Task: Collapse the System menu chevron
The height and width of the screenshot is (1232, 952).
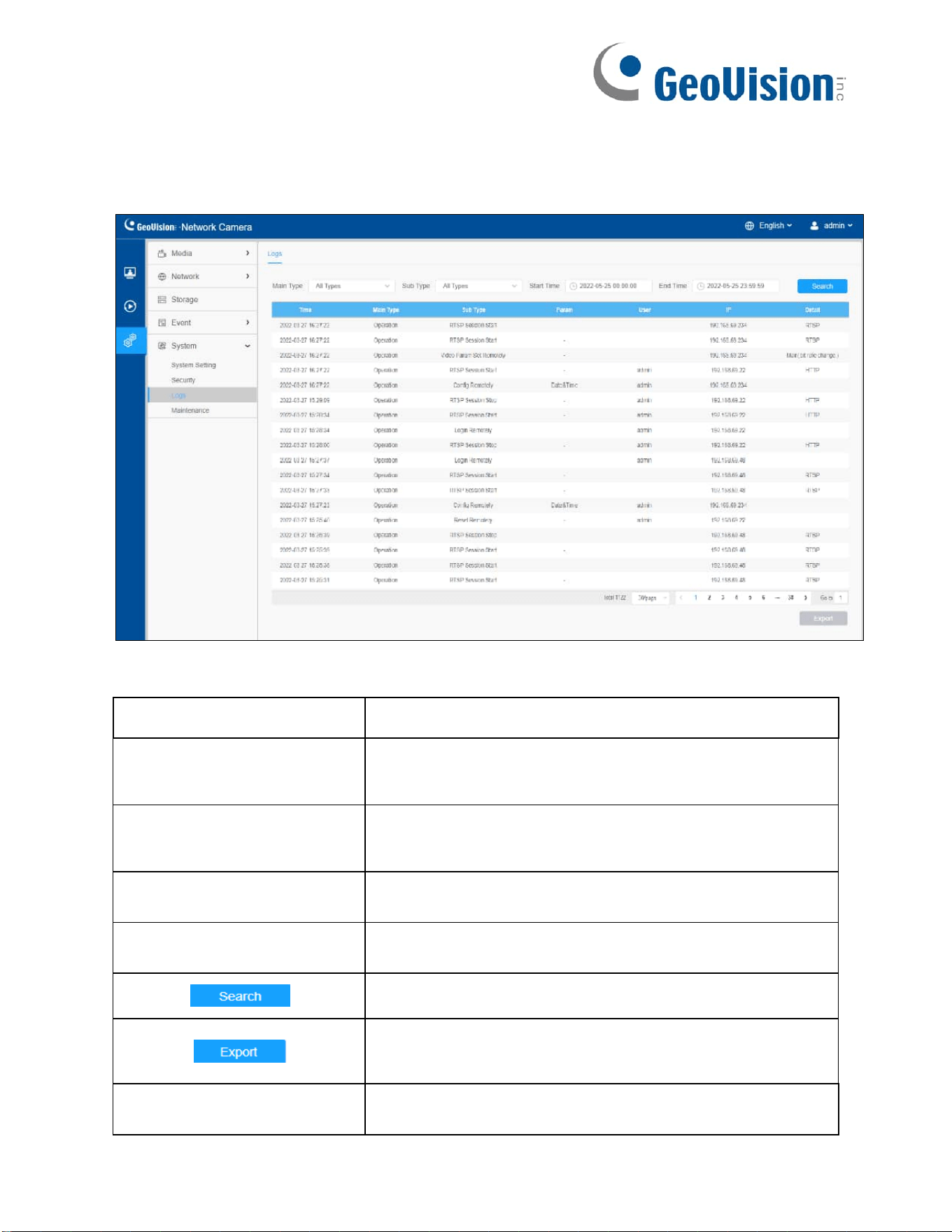Action: click(248, 346)
